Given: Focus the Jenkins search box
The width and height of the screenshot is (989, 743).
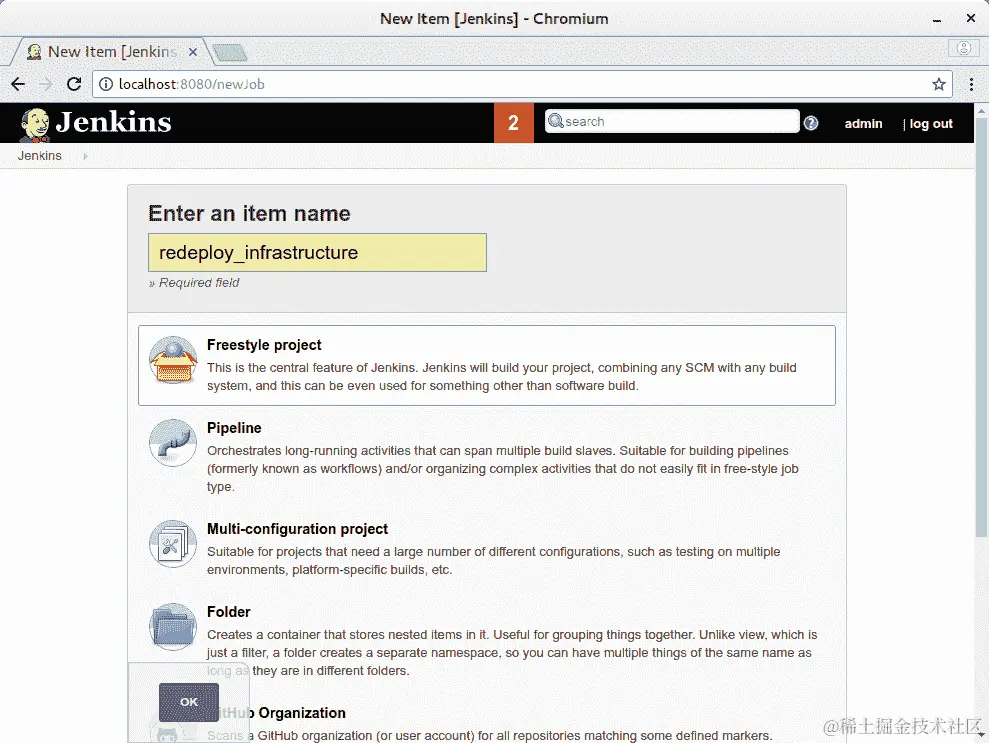Looking at the screenshot, I should (672, 121).
